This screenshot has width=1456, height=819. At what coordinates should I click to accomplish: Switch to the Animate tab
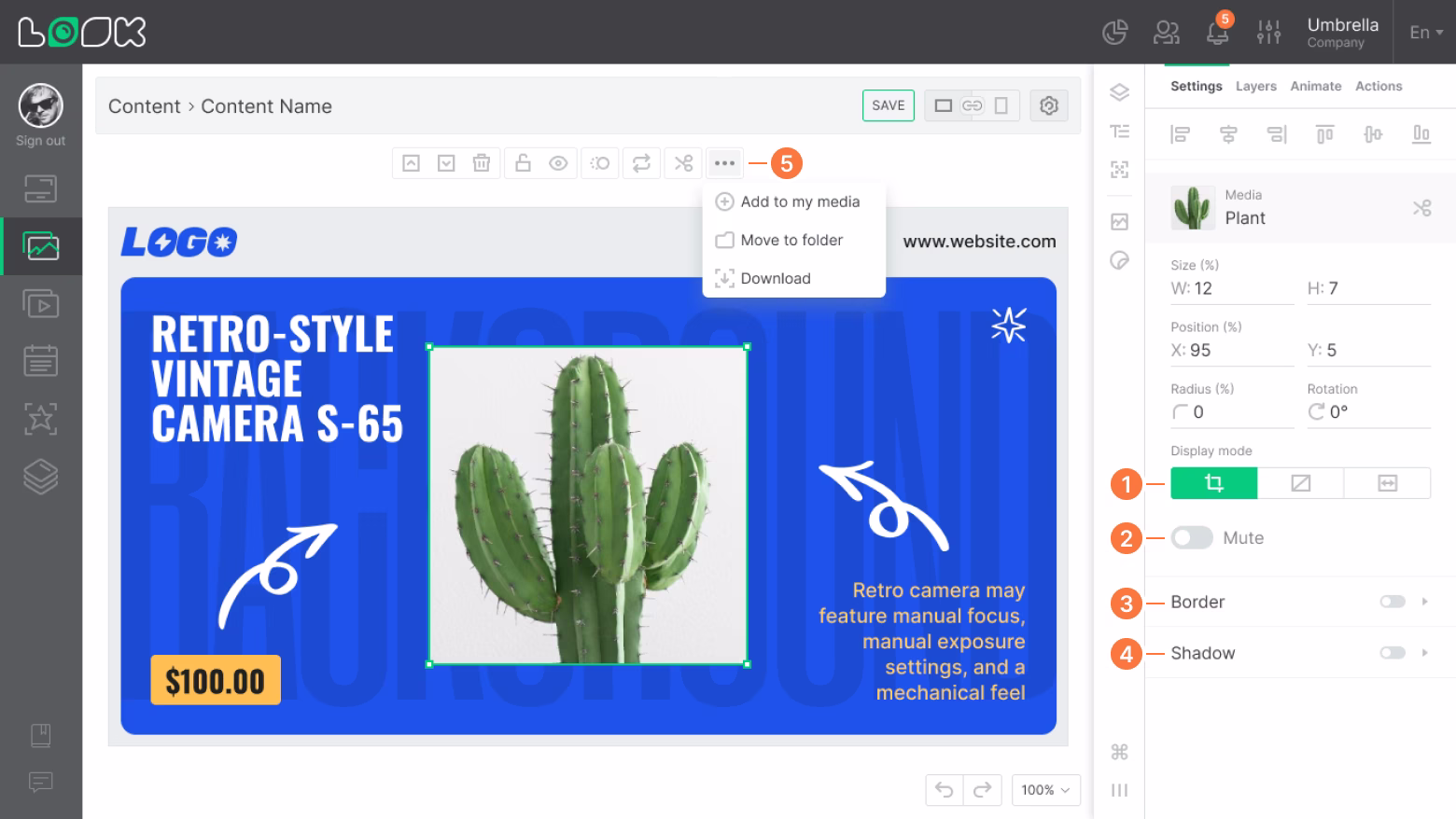tap(1315, 86)
